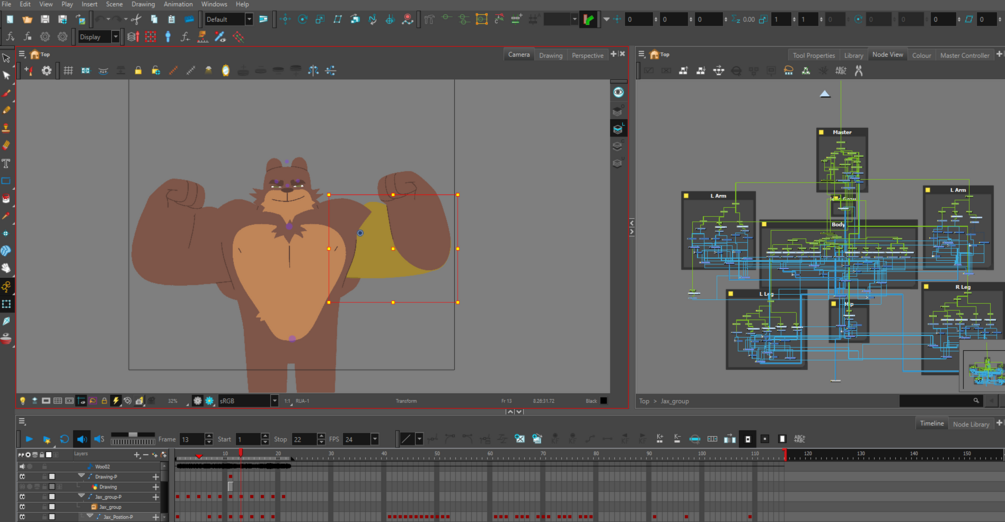Switch to the Library tab
Screen dimensions: 1005x522
coord(854,55)
